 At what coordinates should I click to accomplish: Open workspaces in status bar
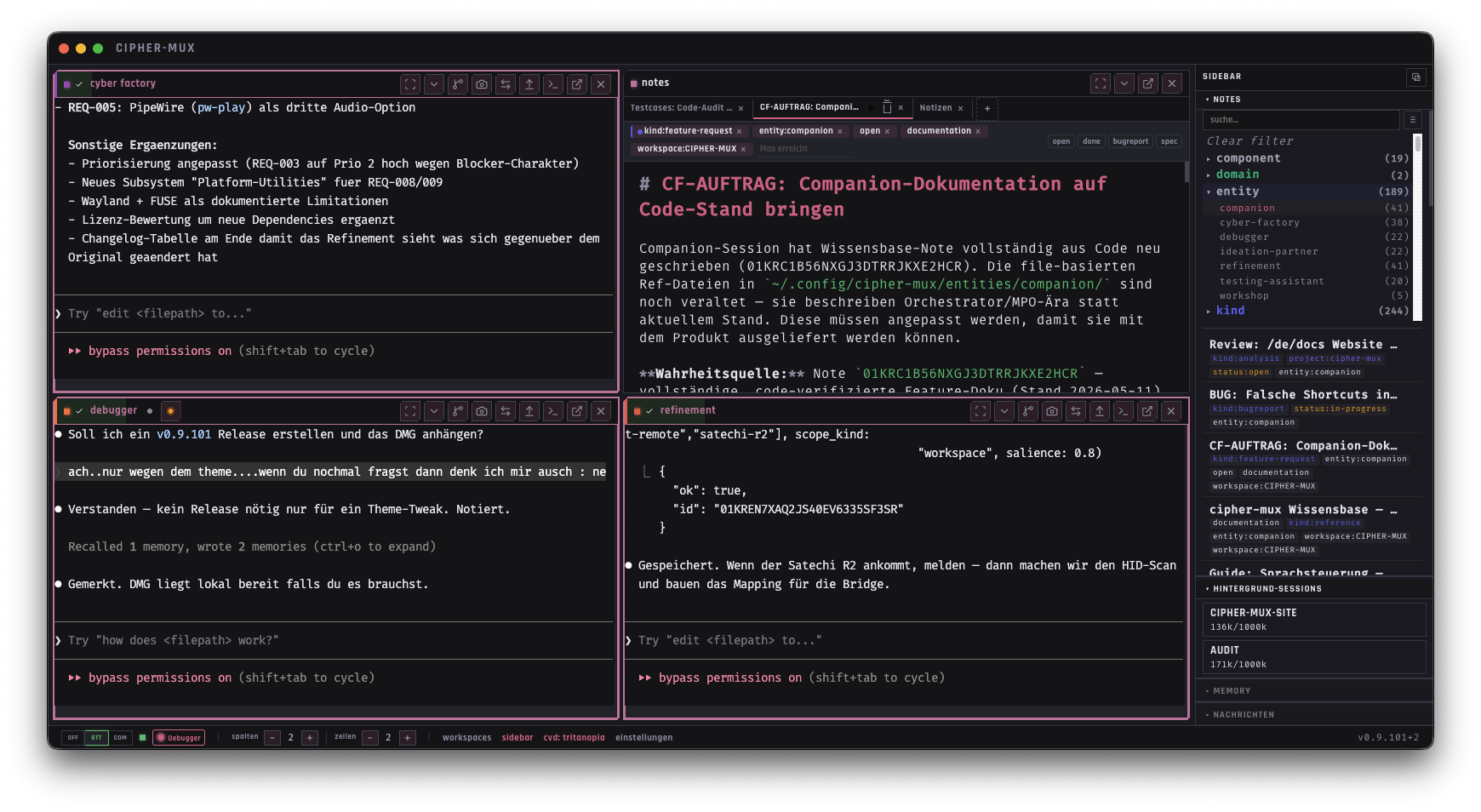(466, 738)
